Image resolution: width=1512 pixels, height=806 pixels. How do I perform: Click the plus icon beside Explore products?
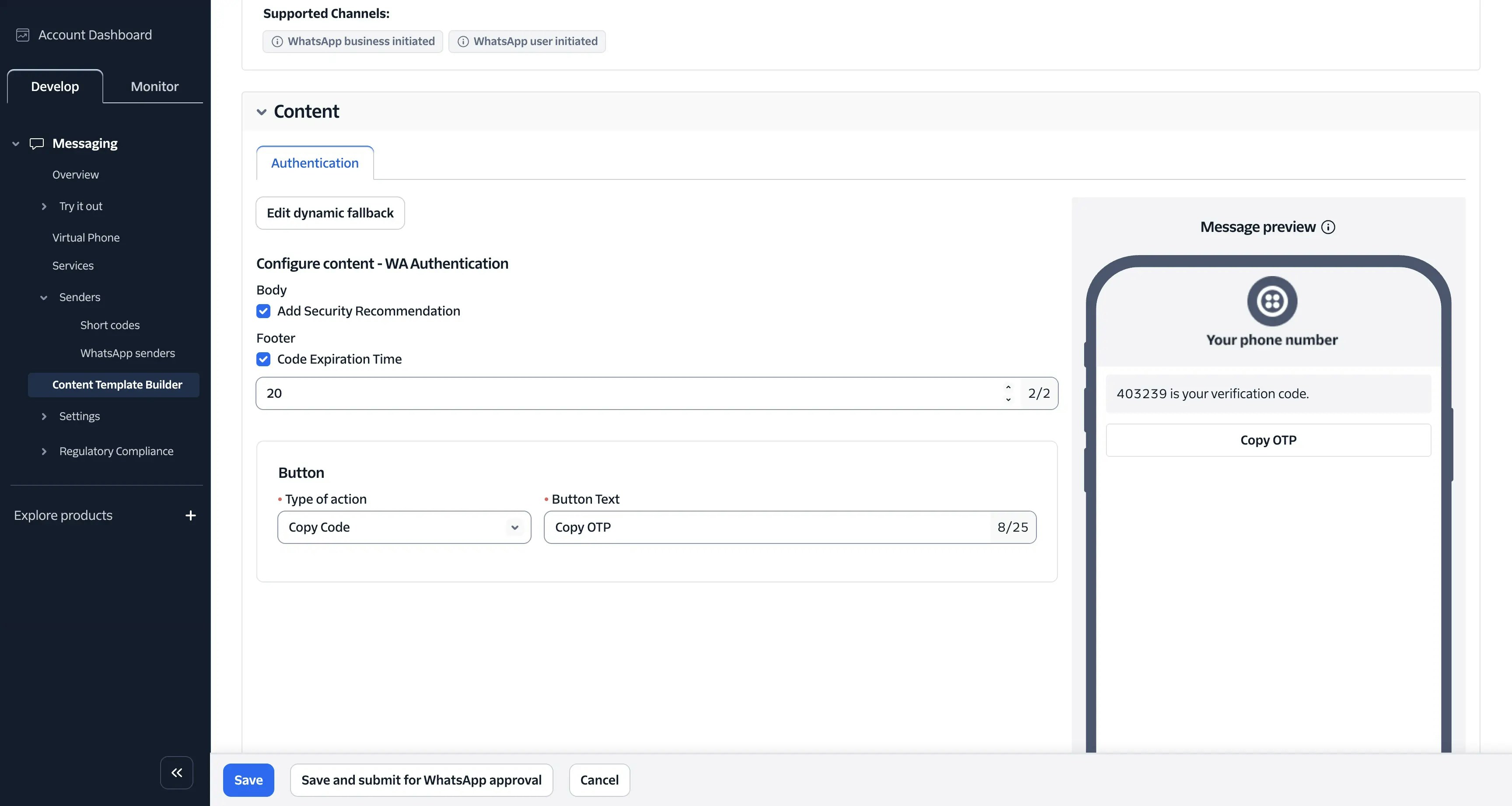(190, 515)
